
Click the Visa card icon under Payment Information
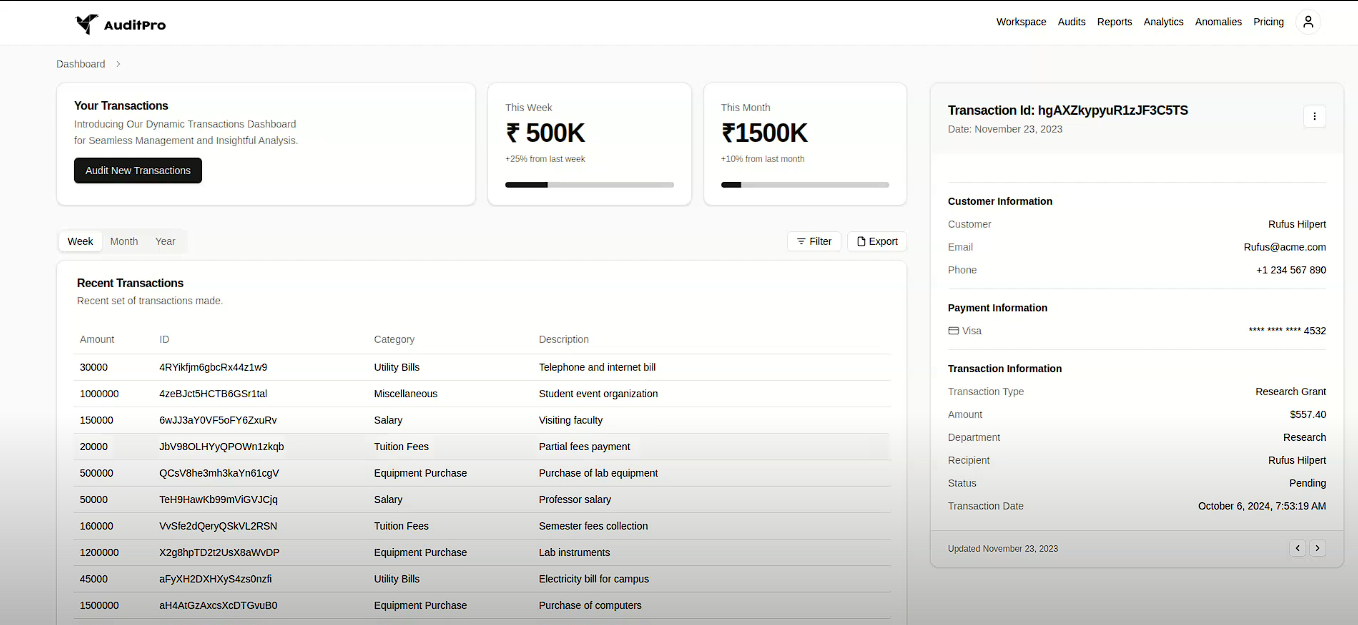point(952,330)
